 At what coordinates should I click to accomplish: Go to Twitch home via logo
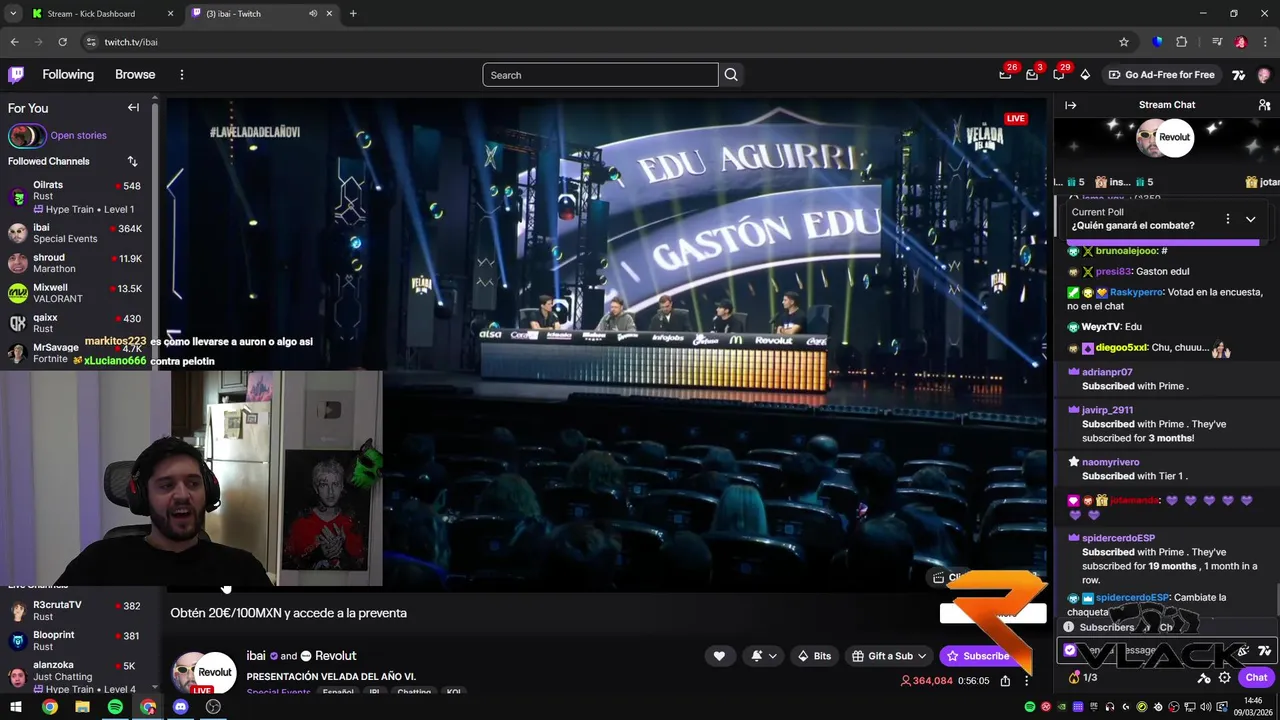[x=16, y=75]
